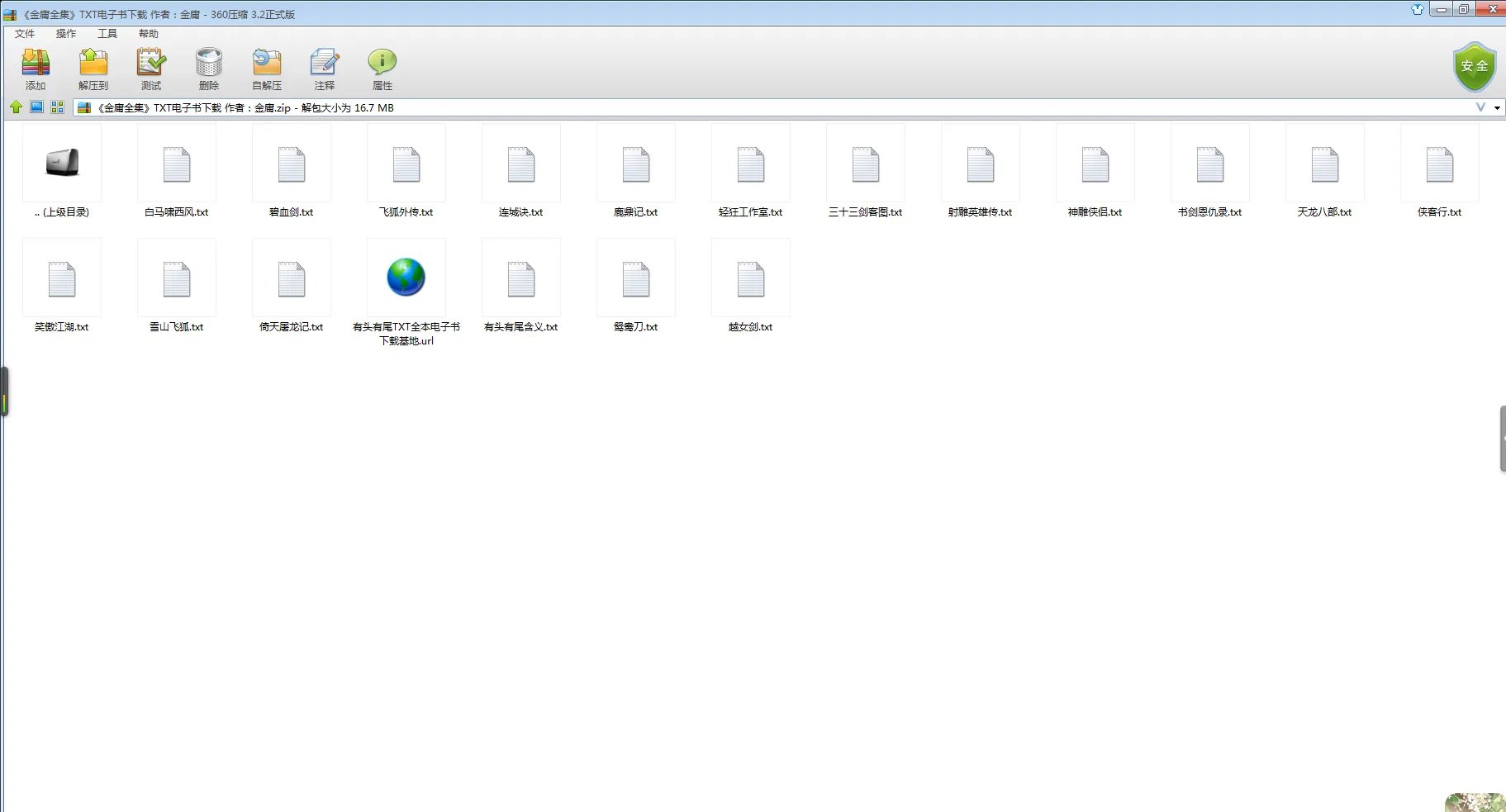
Task: Show archive 属性 (Properties) info
Action: pyautogui.click(x=382, y=69)
